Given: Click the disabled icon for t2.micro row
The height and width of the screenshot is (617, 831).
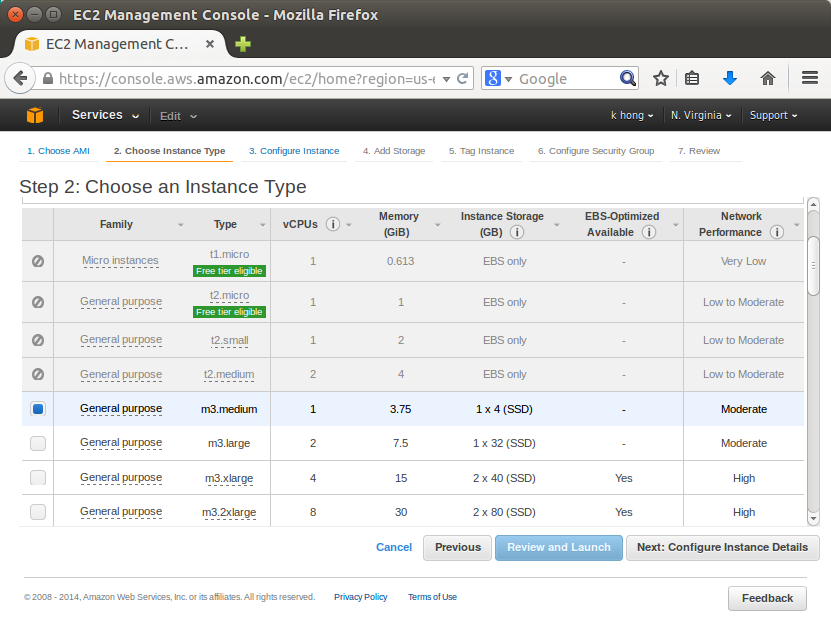Looking at the screenshot, I should 38,302.
